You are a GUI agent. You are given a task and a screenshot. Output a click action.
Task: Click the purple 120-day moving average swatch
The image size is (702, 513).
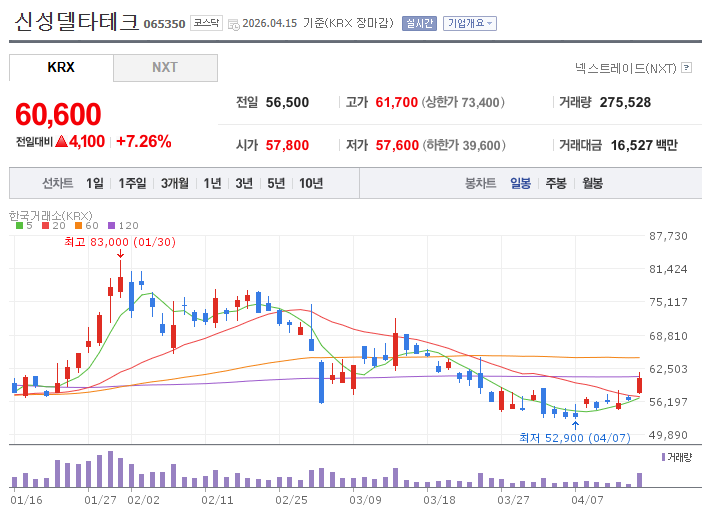[x=111, y=226]
